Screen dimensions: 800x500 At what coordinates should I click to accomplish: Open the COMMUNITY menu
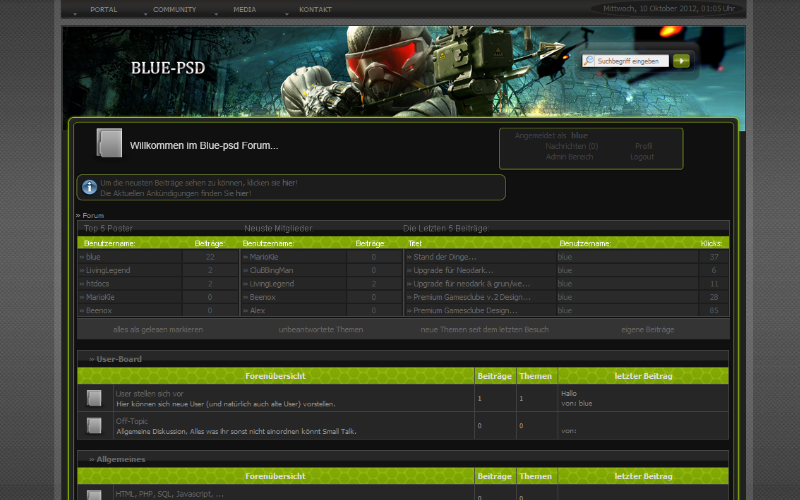[x=174, y=9]
